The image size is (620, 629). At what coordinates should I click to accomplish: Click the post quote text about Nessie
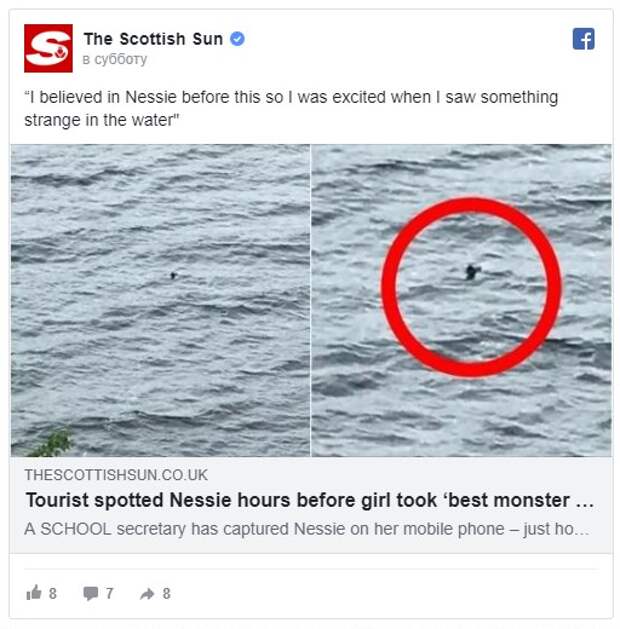(291, 108)
